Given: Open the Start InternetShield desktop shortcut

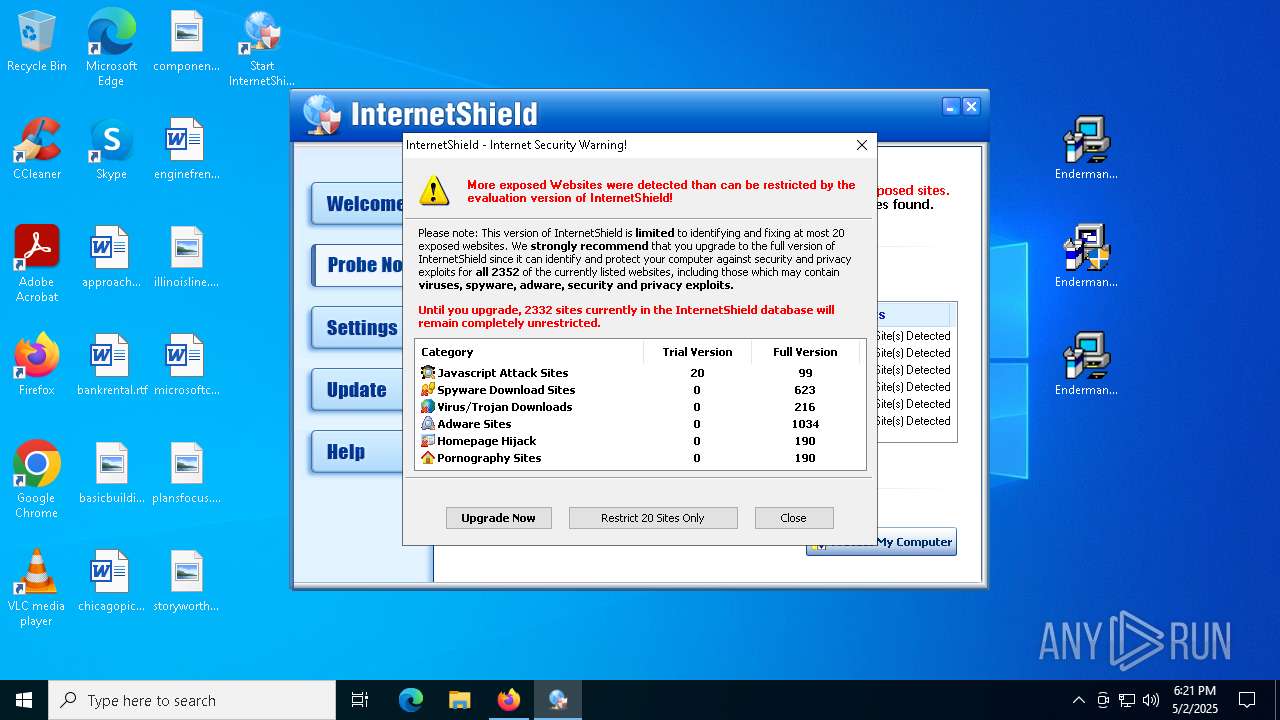Looking at the screenshot, I should pyautogui.click(x=261, y=47).
